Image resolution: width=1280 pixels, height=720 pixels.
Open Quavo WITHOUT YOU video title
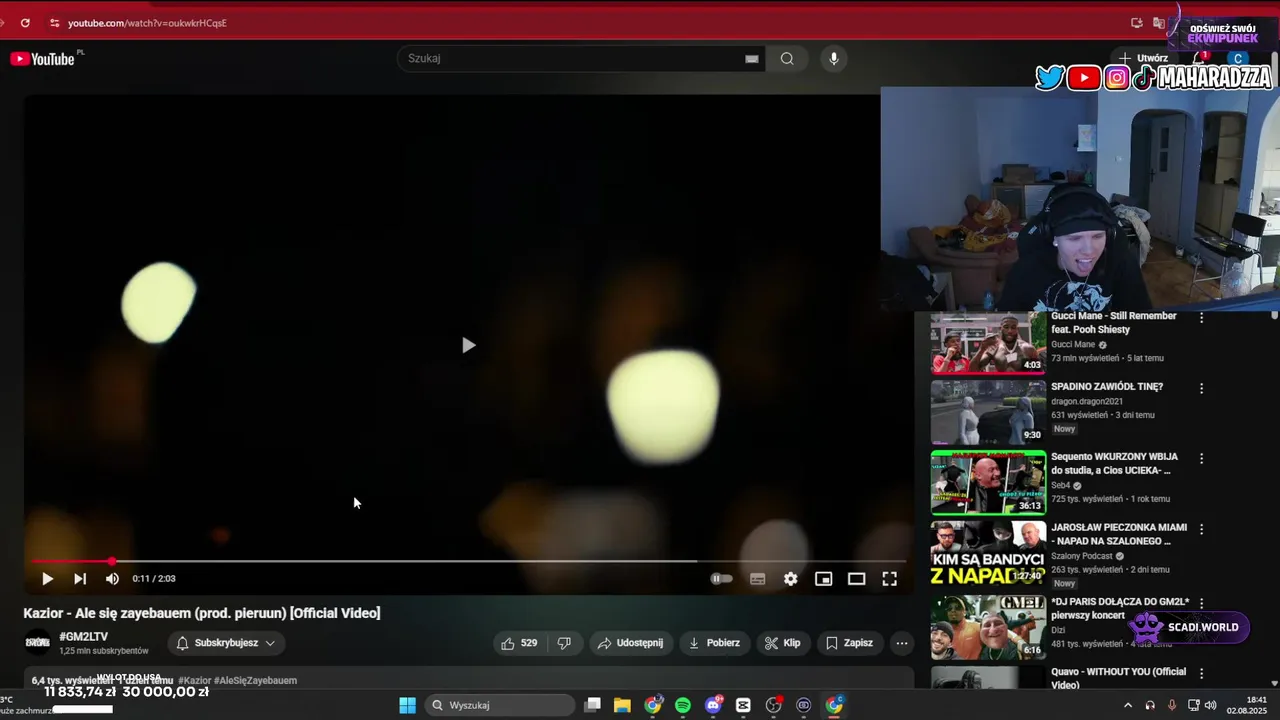pyautogui.click(x=1119, y=678)
